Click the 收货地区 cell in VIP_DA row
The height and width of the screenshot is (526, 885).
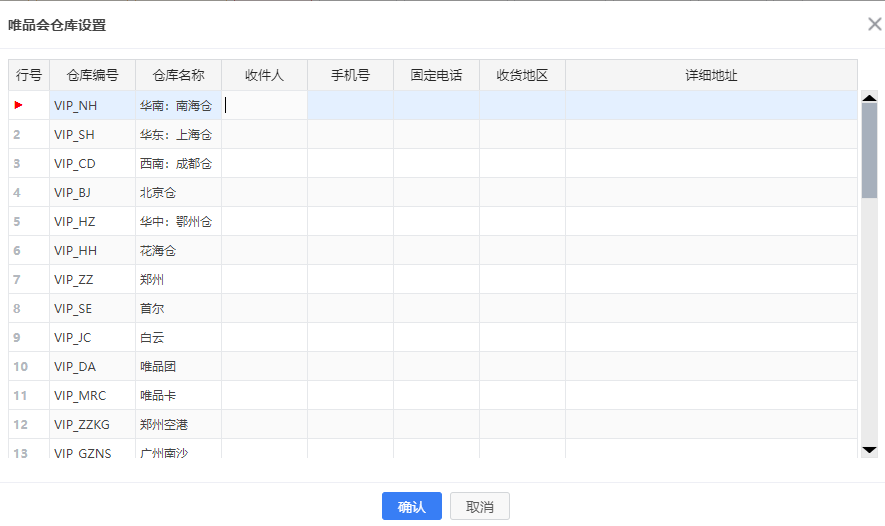tap(523, 366)
